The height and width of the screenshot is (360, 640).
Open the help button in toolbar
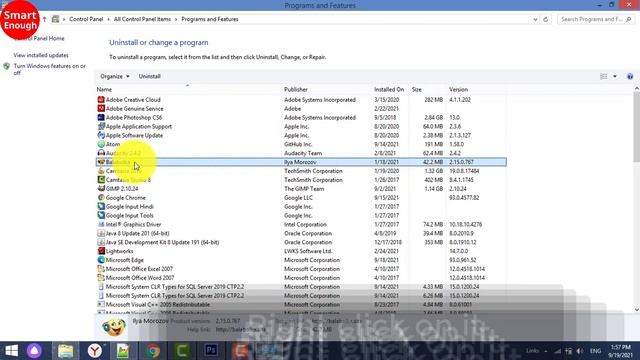point(630,76)
